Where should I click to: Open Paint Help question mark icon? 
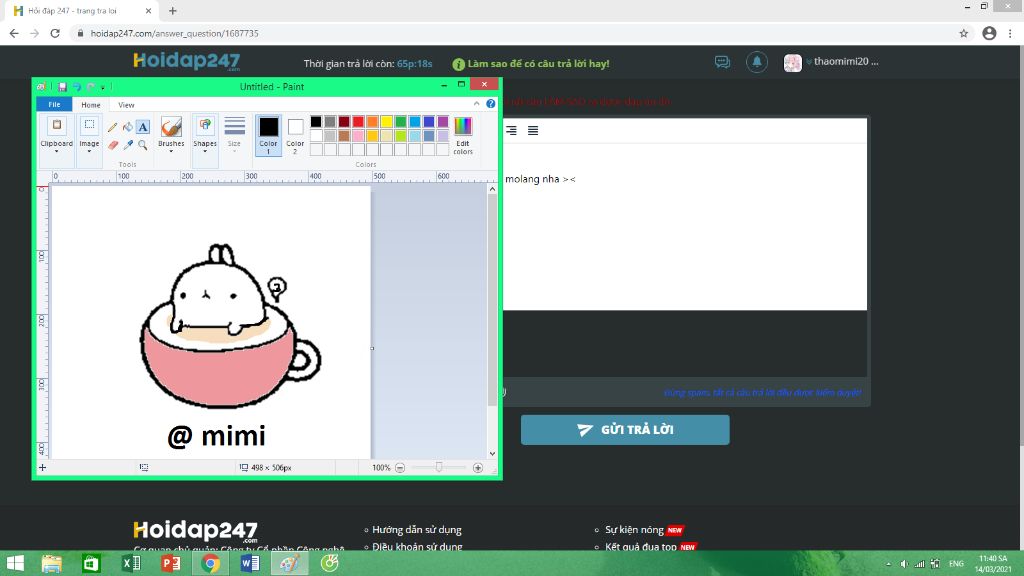490,104
